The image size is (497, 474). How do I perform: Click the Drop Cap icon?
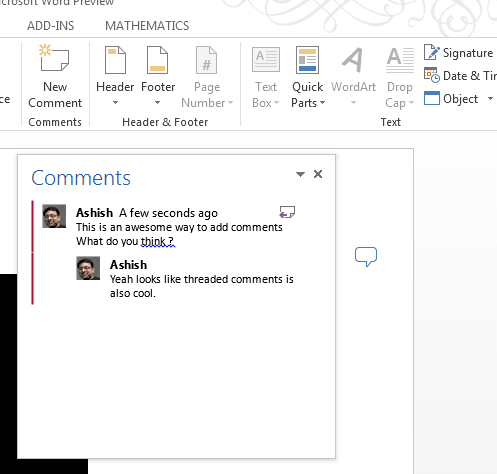coord(400,60)
